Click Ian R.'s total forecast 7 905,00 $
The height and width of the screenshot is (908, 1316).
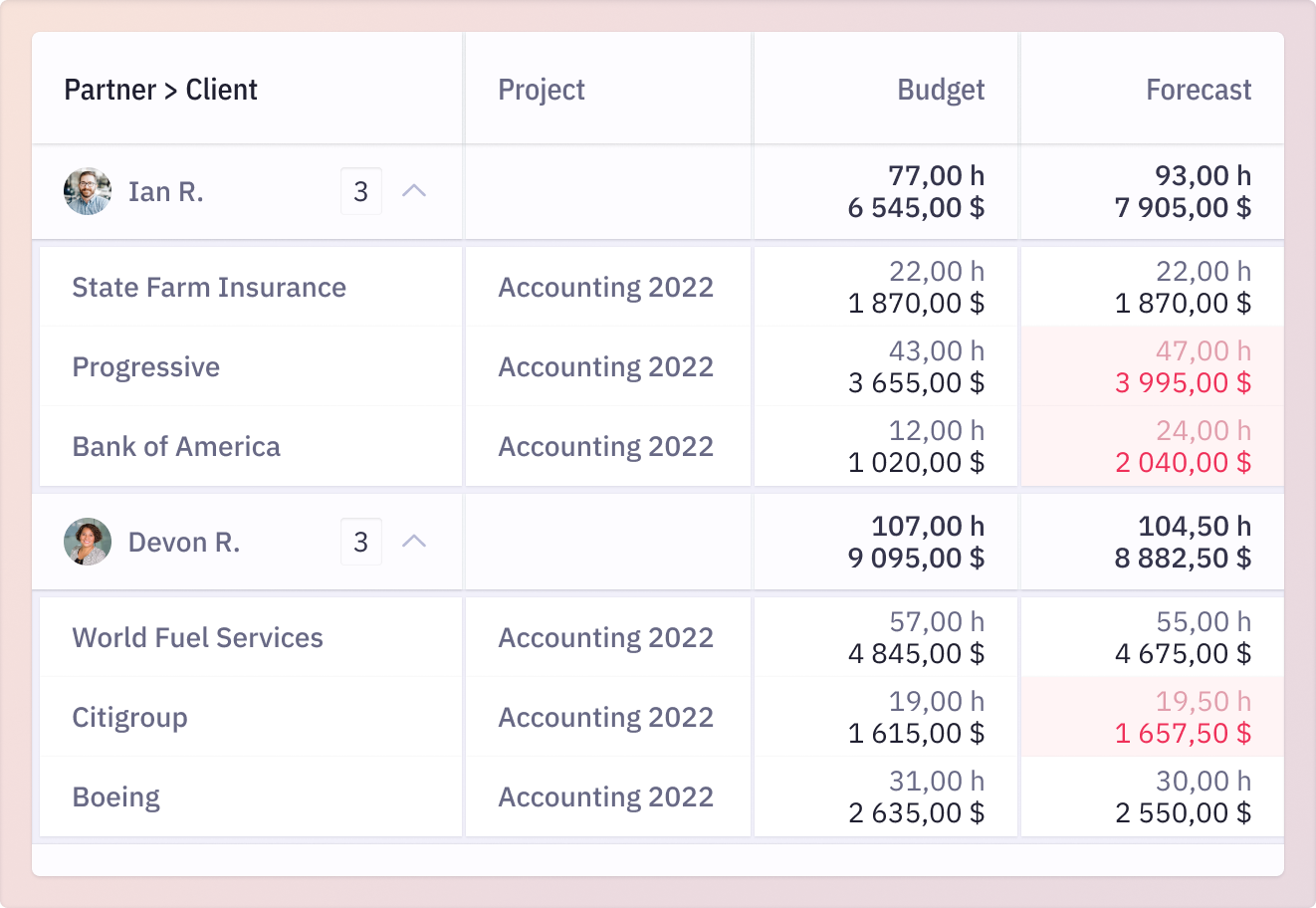click(x=1183, y=208)
